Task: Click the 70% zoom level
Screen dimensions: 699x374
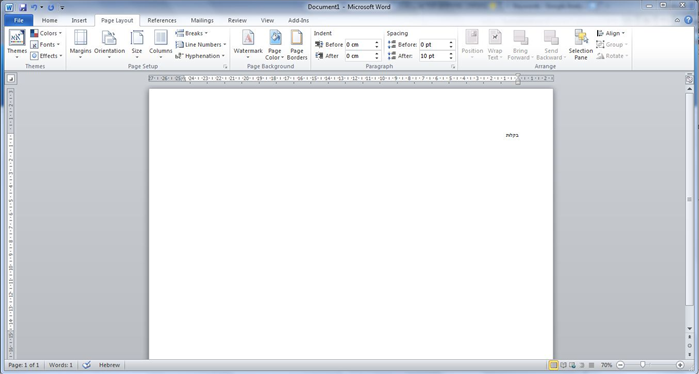Action: pos(606,365)
